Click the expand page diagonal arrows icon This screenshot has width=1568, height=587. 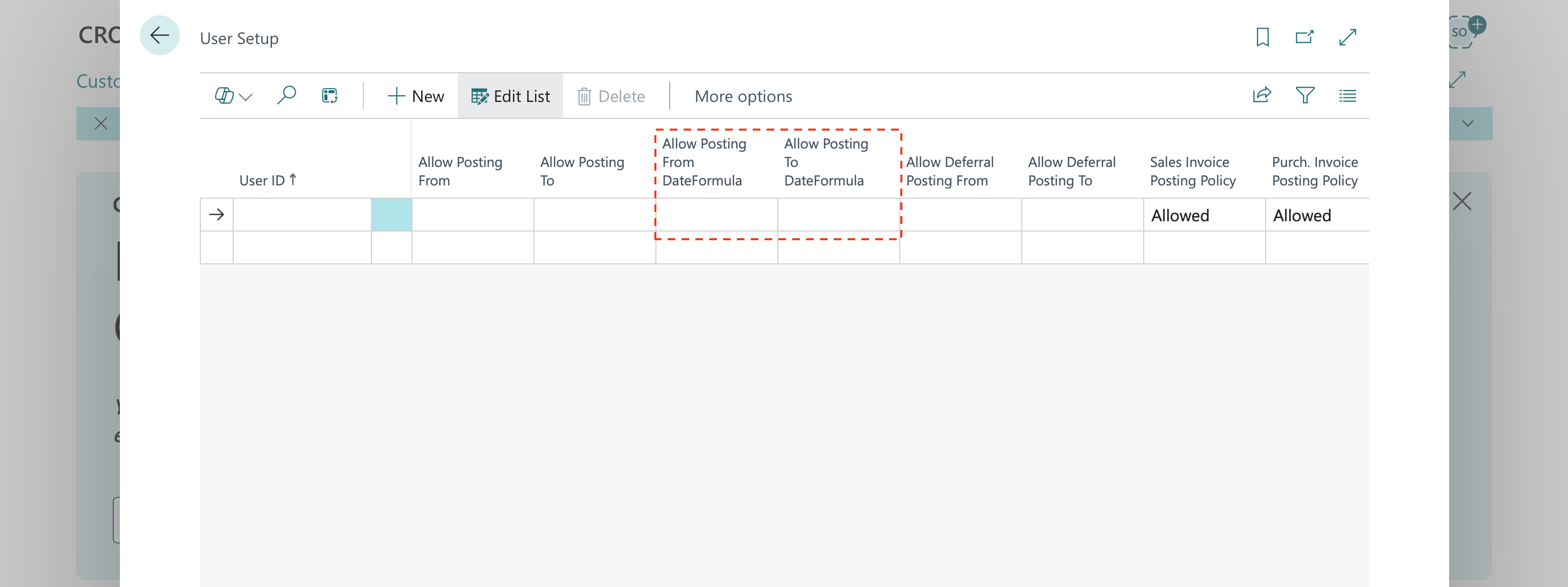pyautogui.click(x=1347, y=37)
